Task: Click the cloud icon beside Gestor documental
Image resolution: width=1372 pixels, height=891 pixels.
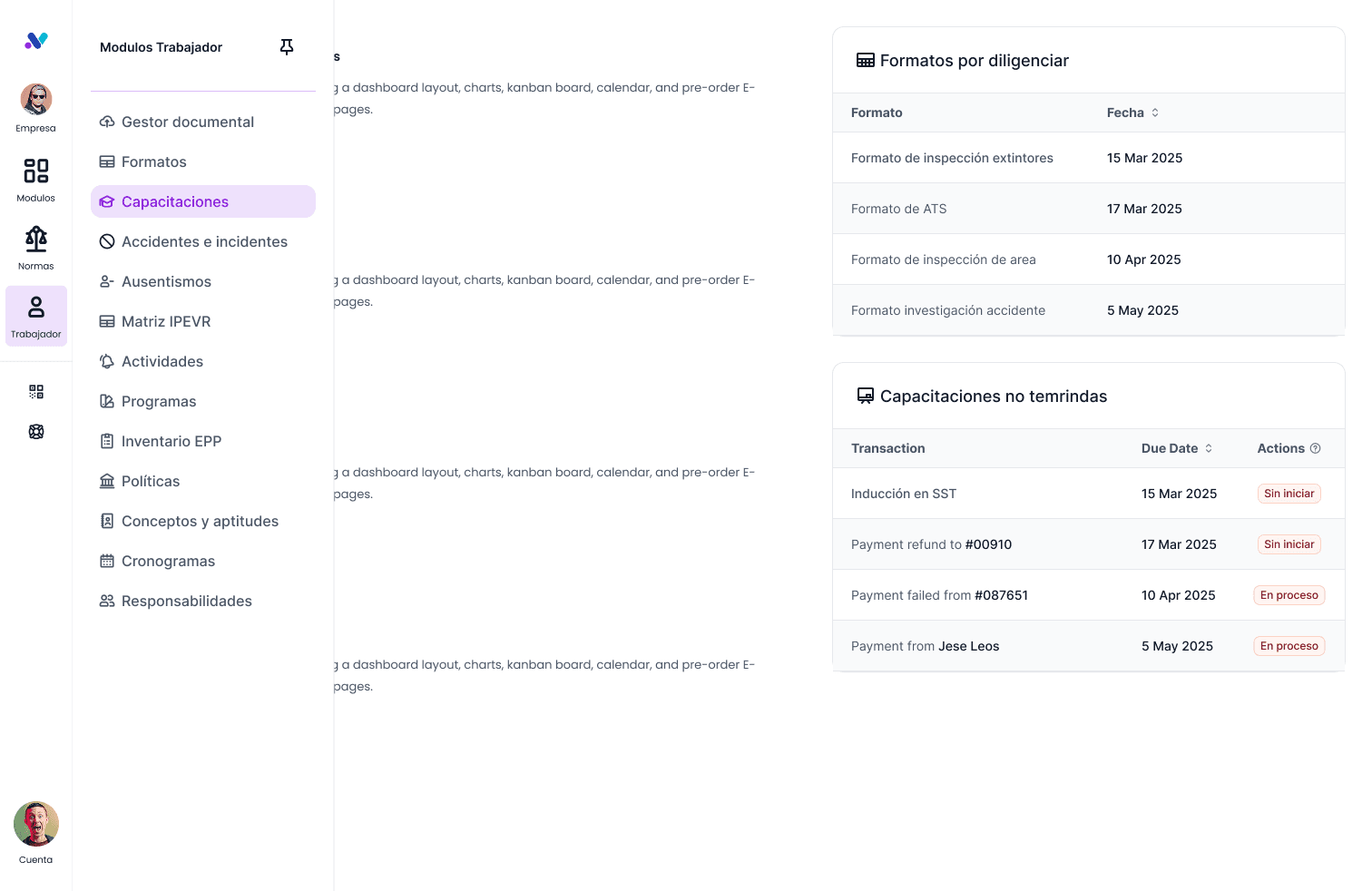Action: point(107,122)
